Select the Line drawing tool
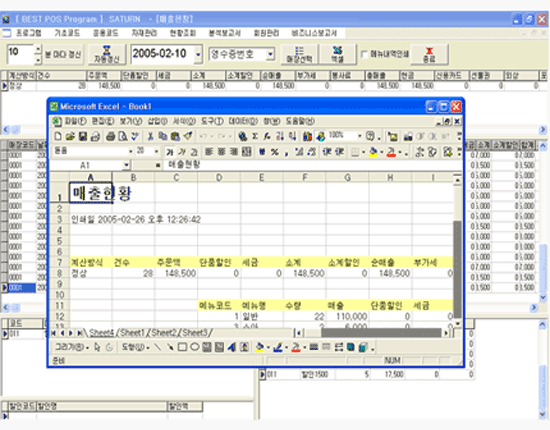Image resolution: width=550 pixels, height=430 pixels. coord(157,347)
